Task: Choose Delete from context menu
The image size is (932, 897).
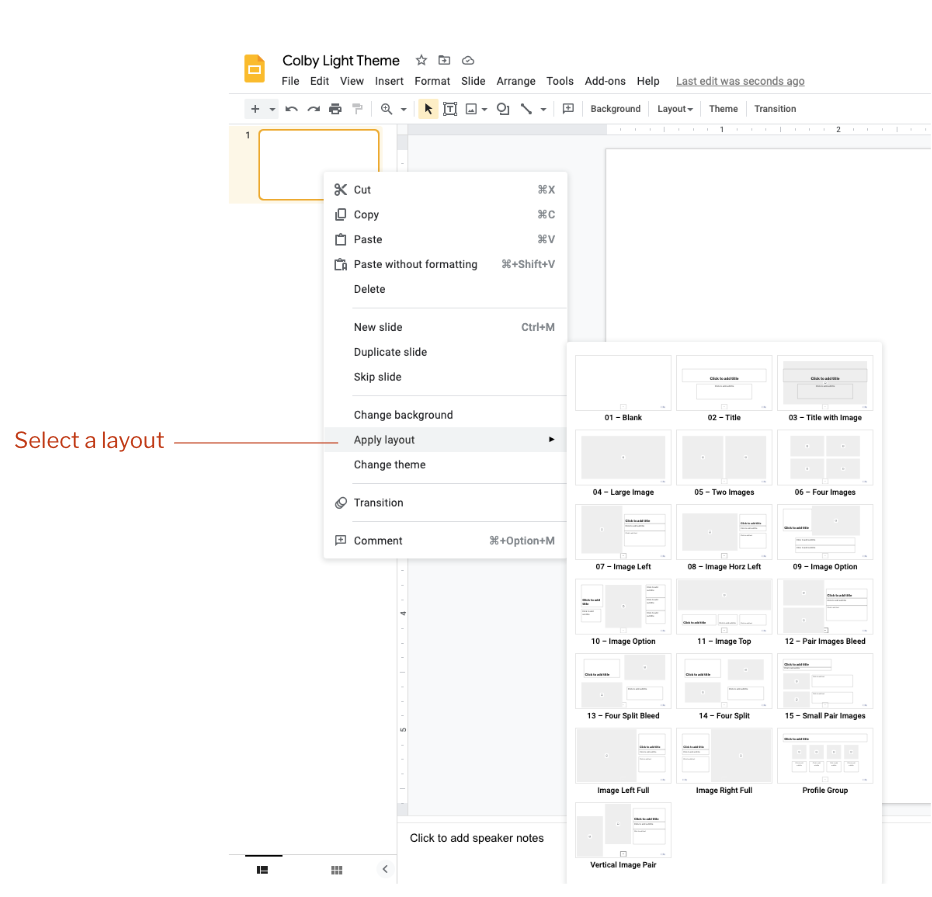Action: coord(445,289)
